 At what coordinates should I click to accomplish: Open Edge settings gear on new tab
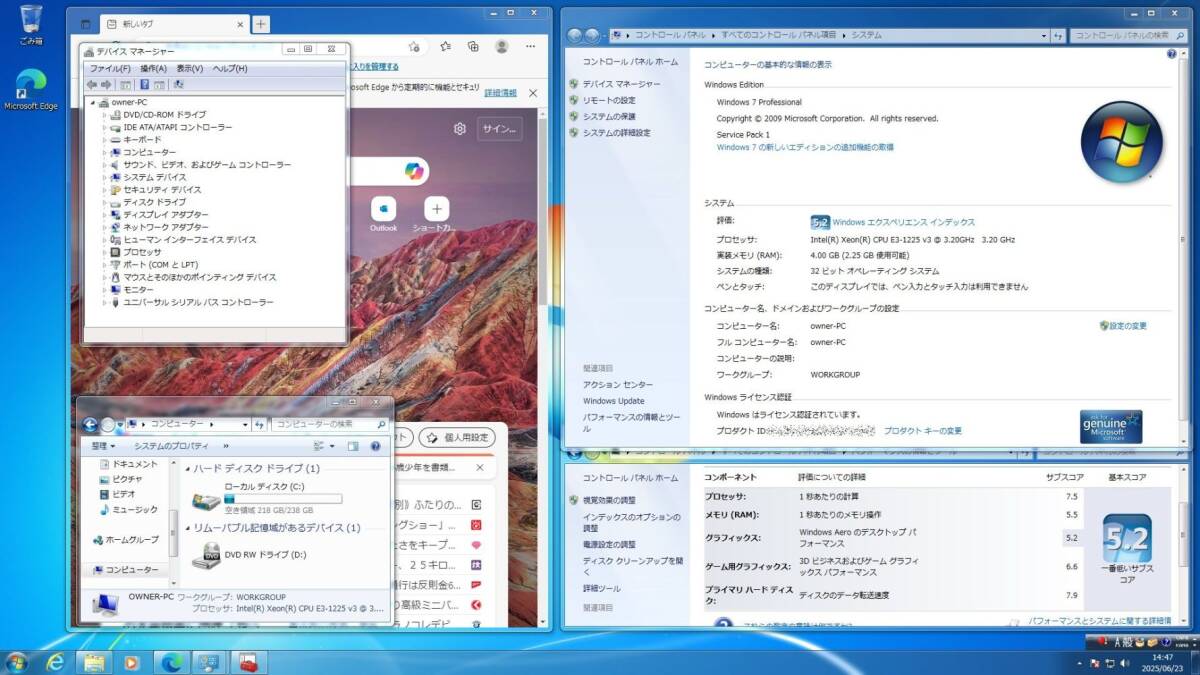click(460, 129)
